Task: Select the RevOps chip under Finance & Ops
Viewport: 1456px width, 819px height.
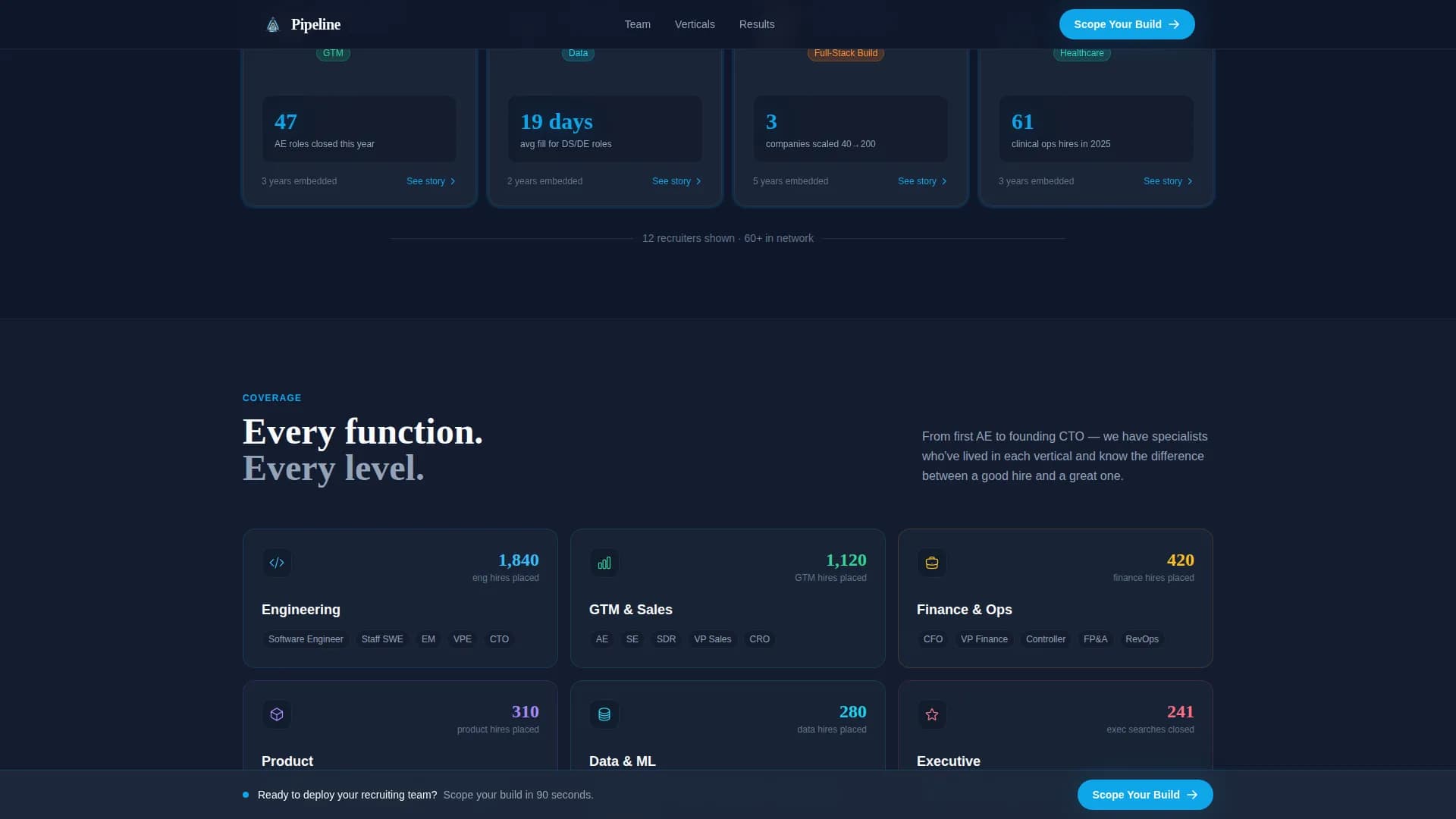Action: [1142, 639]
